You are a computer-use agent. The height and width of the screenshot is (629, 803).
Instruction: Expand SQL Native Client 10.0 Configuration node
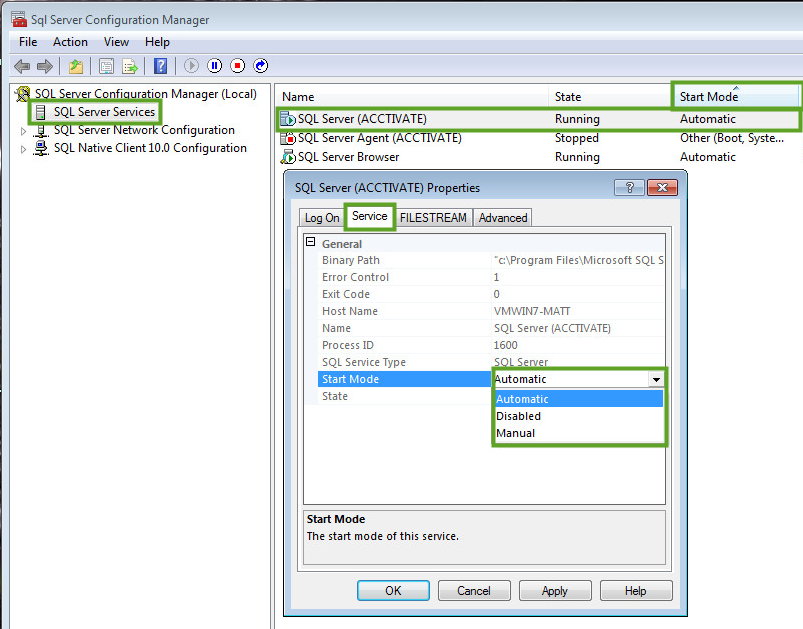point(23,150)
